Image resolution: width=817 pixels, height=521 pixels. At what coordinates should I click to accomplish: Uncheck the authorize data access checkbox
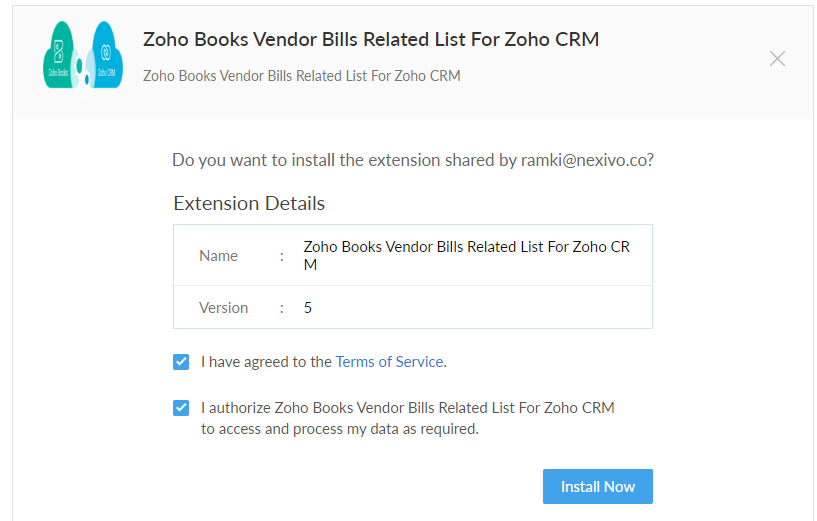pos(181,408)
